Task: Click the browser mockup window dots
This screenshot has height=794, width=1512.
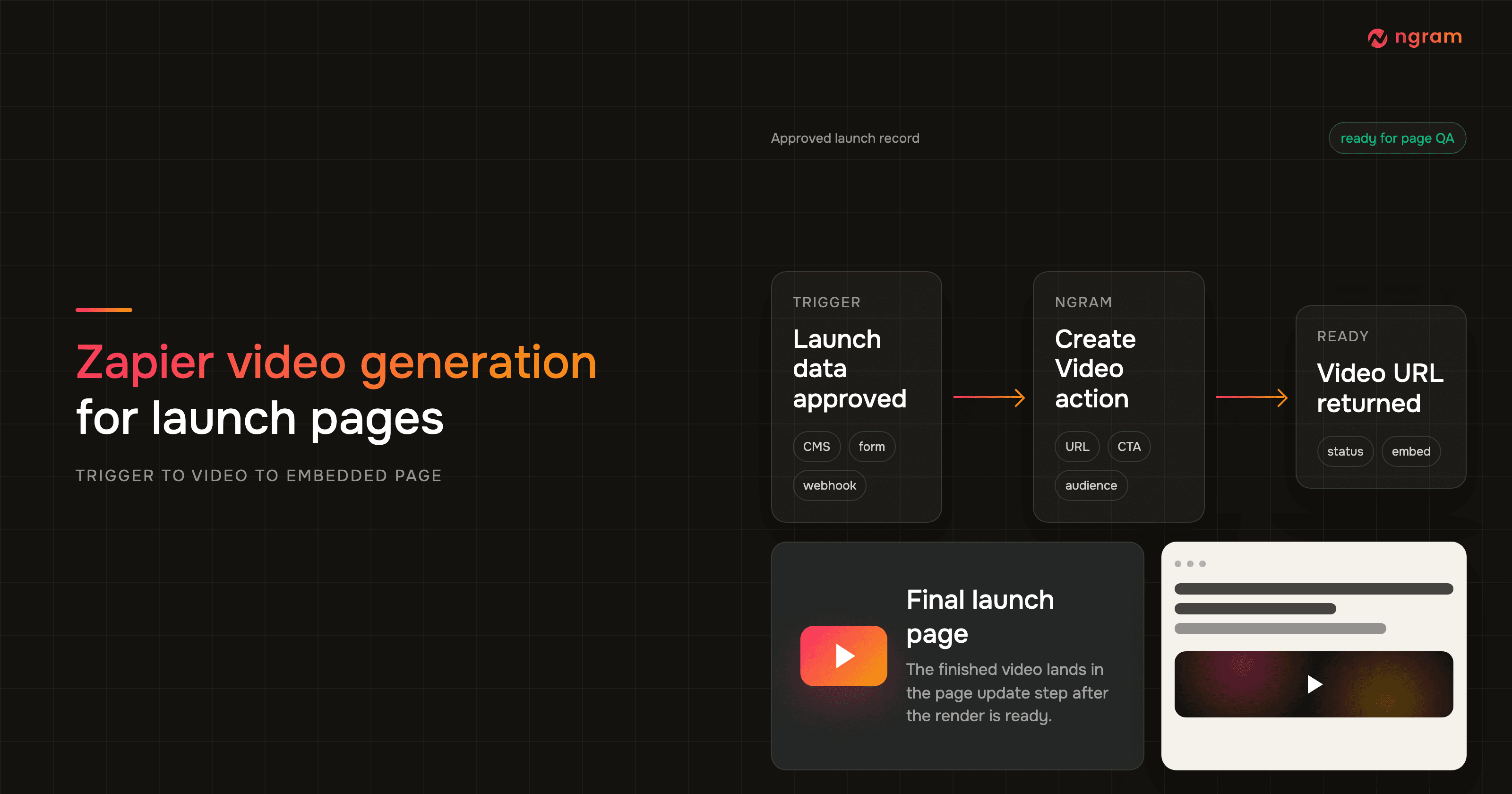Action: click(x=1190, y=563)
